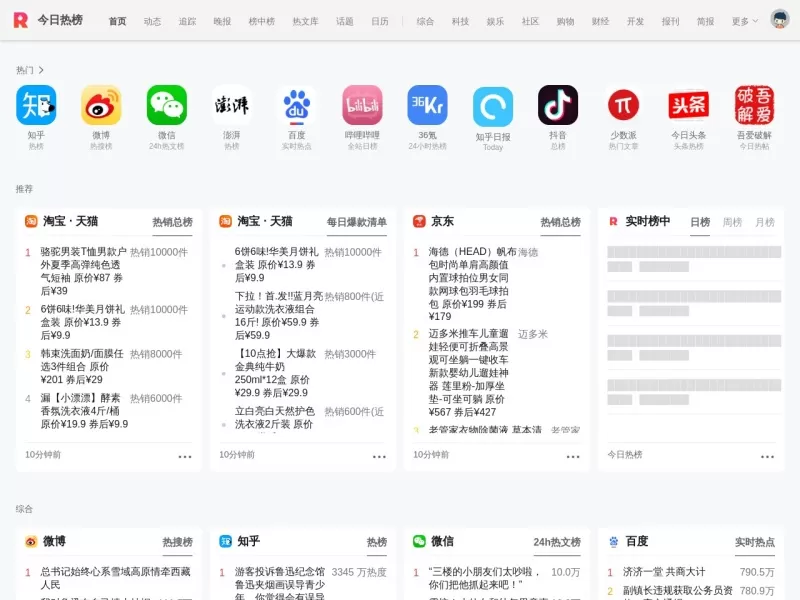Open 百度 实时热点 from its icon
Viewport: 800px width, 600px height.
point(297,104)
